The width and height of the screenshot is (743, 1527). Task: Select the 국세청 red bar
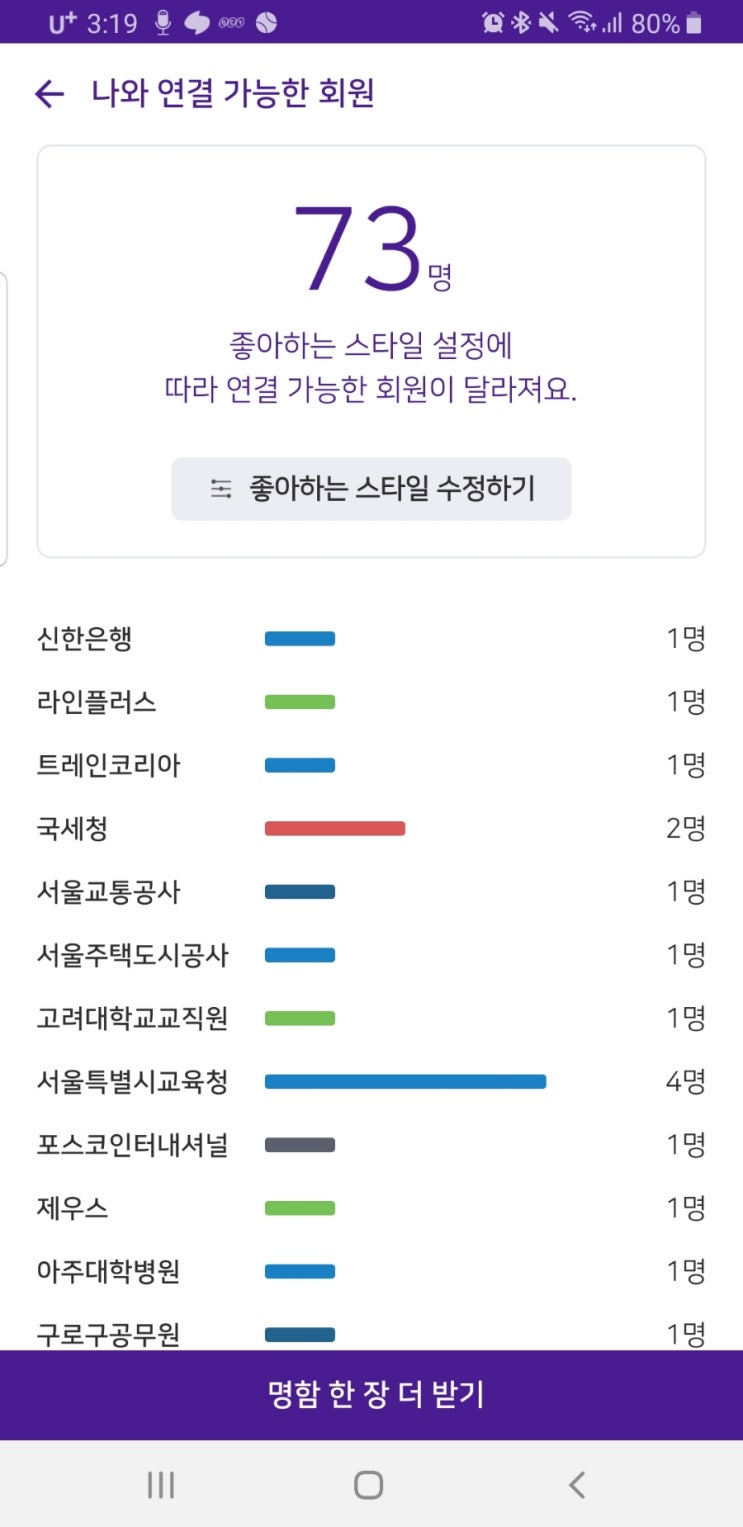coord(335,828)
